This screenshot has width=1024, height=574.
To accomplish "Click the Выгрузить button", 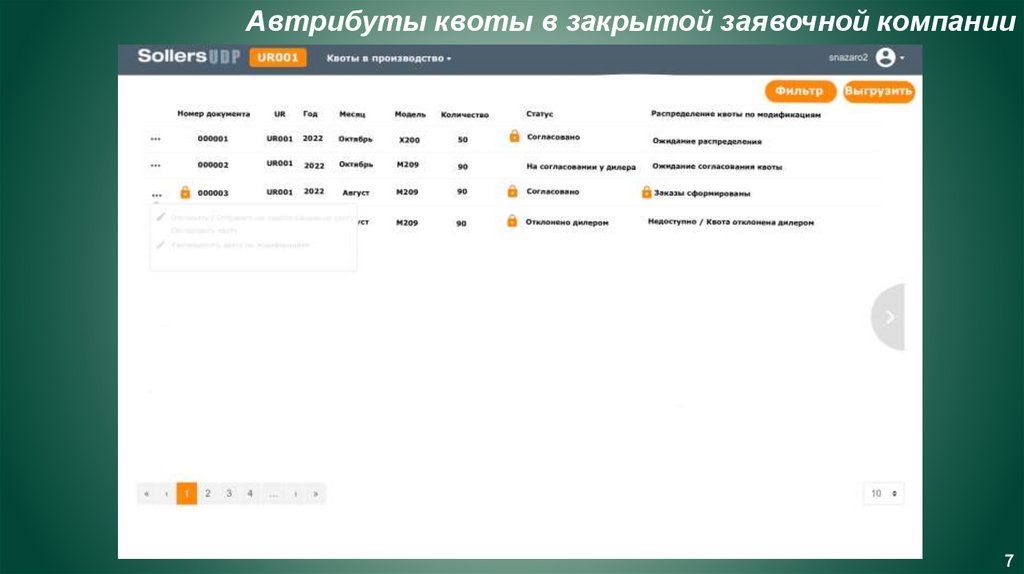I will pyautogui.click(x=878, y=91).
